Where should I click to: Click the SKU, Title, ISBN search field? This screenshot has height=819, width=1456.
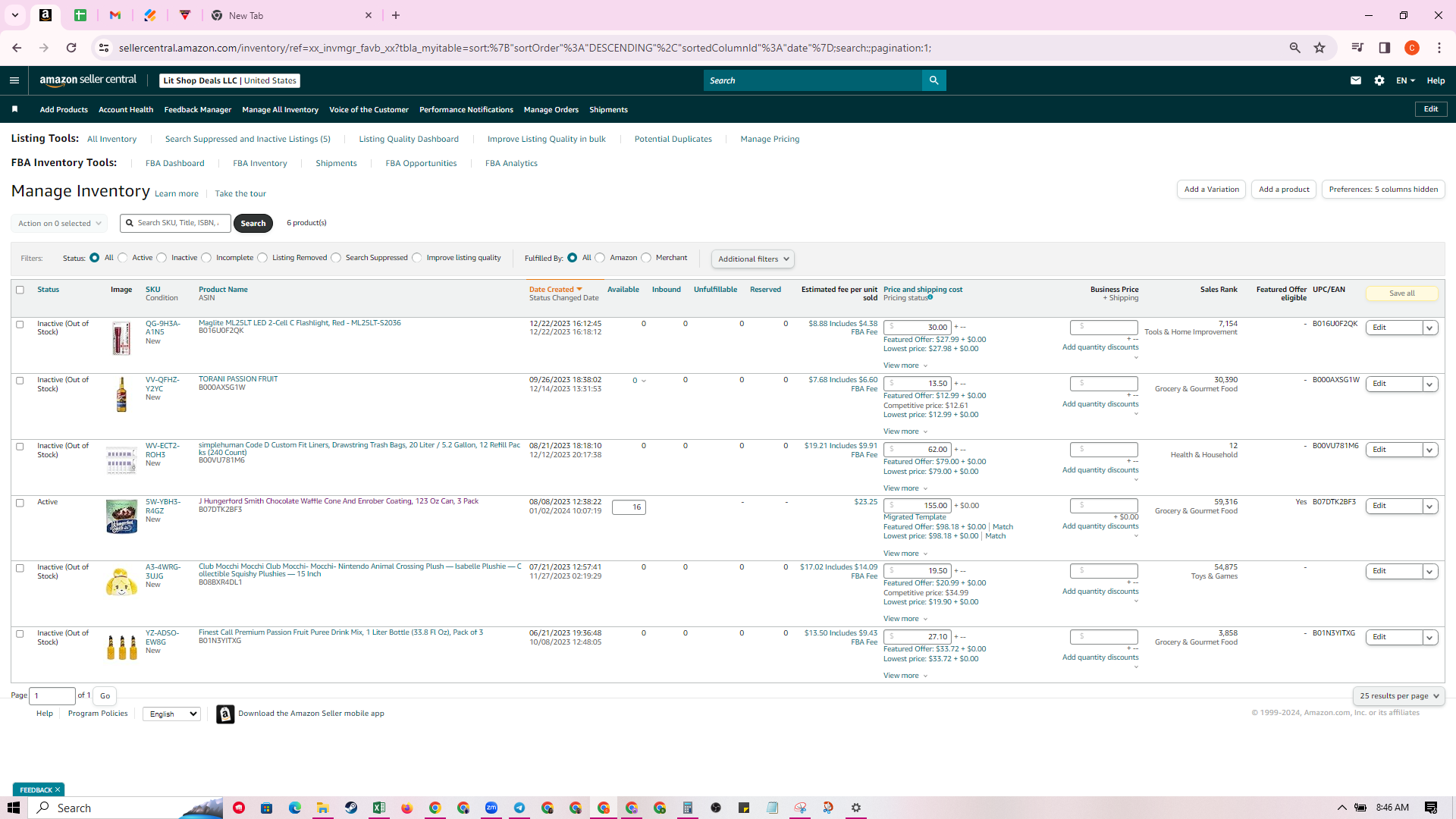[x=175, y=223]
